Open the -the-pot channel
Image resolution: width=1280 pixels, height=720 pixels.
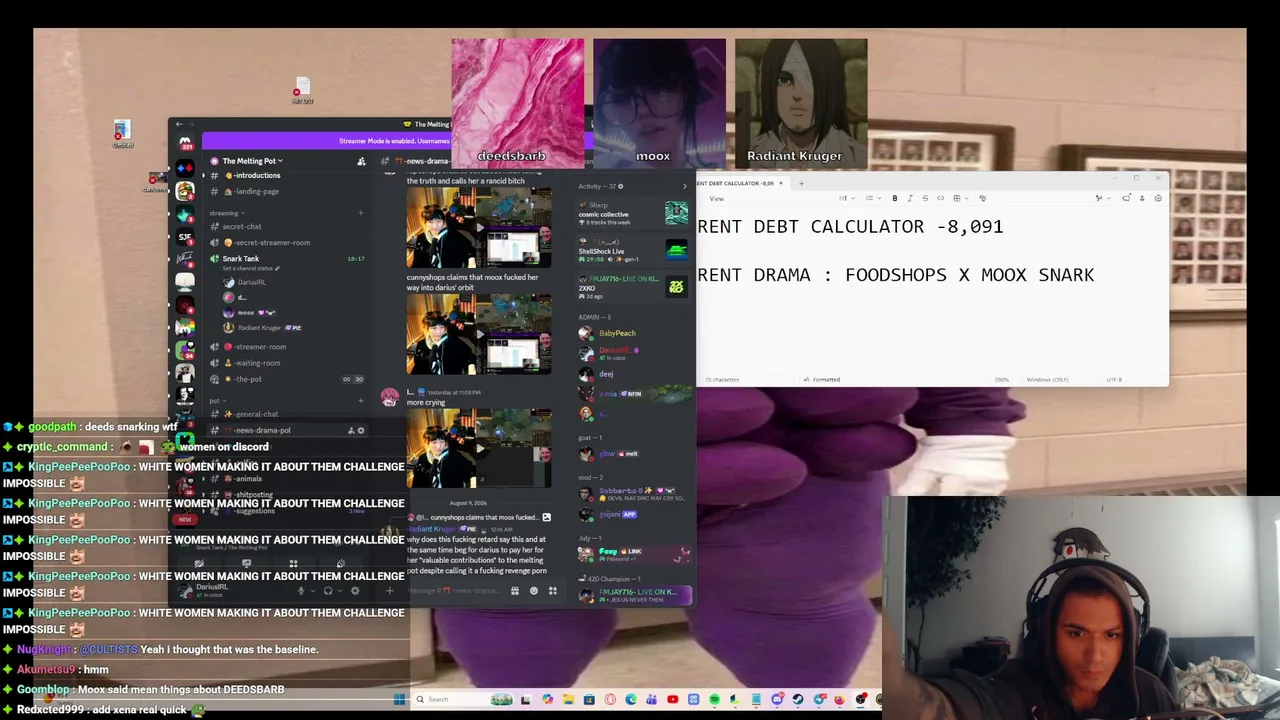247,379
